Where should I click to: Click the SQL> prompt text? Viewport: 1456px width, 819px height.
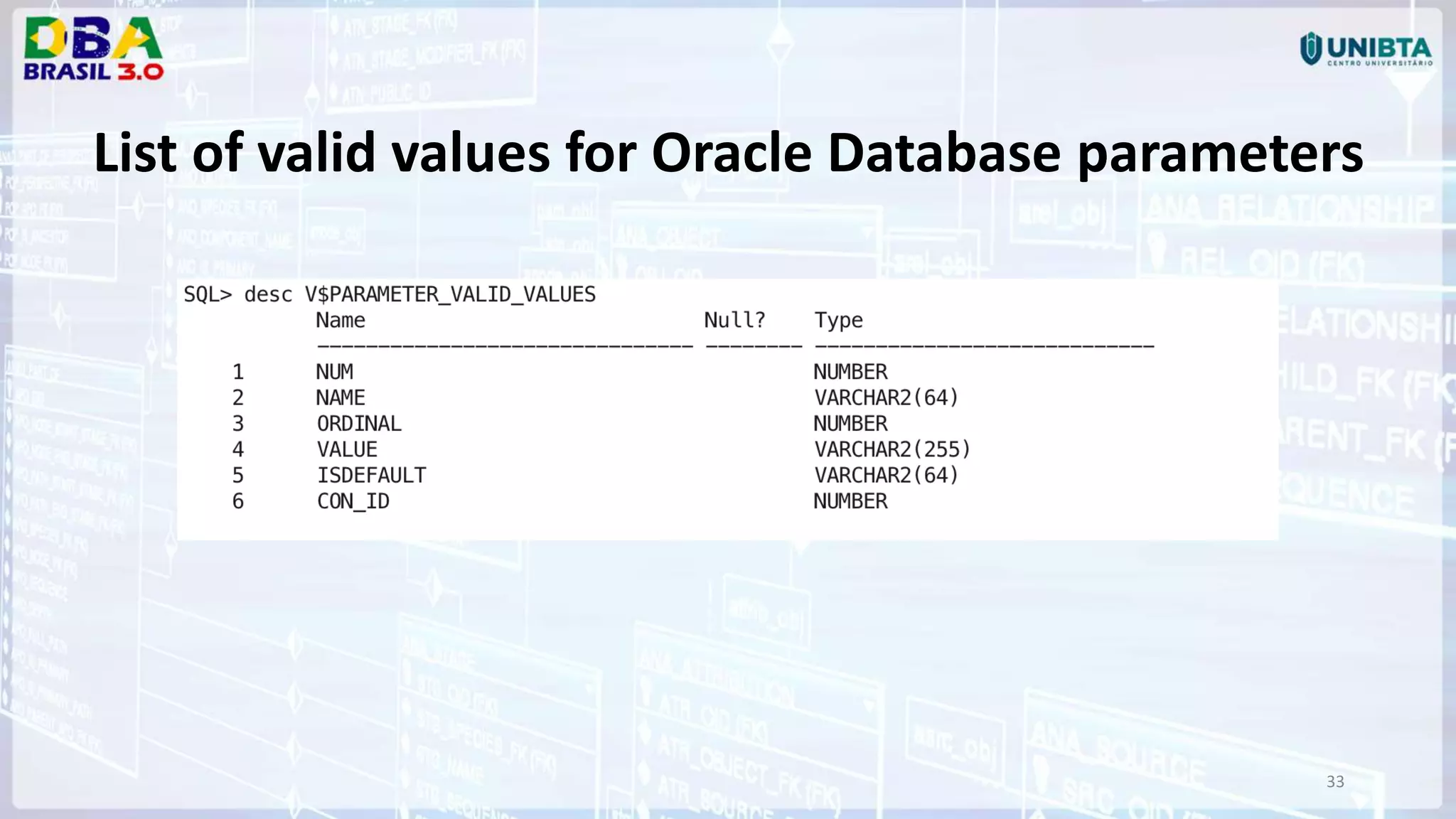pos(208,294)
